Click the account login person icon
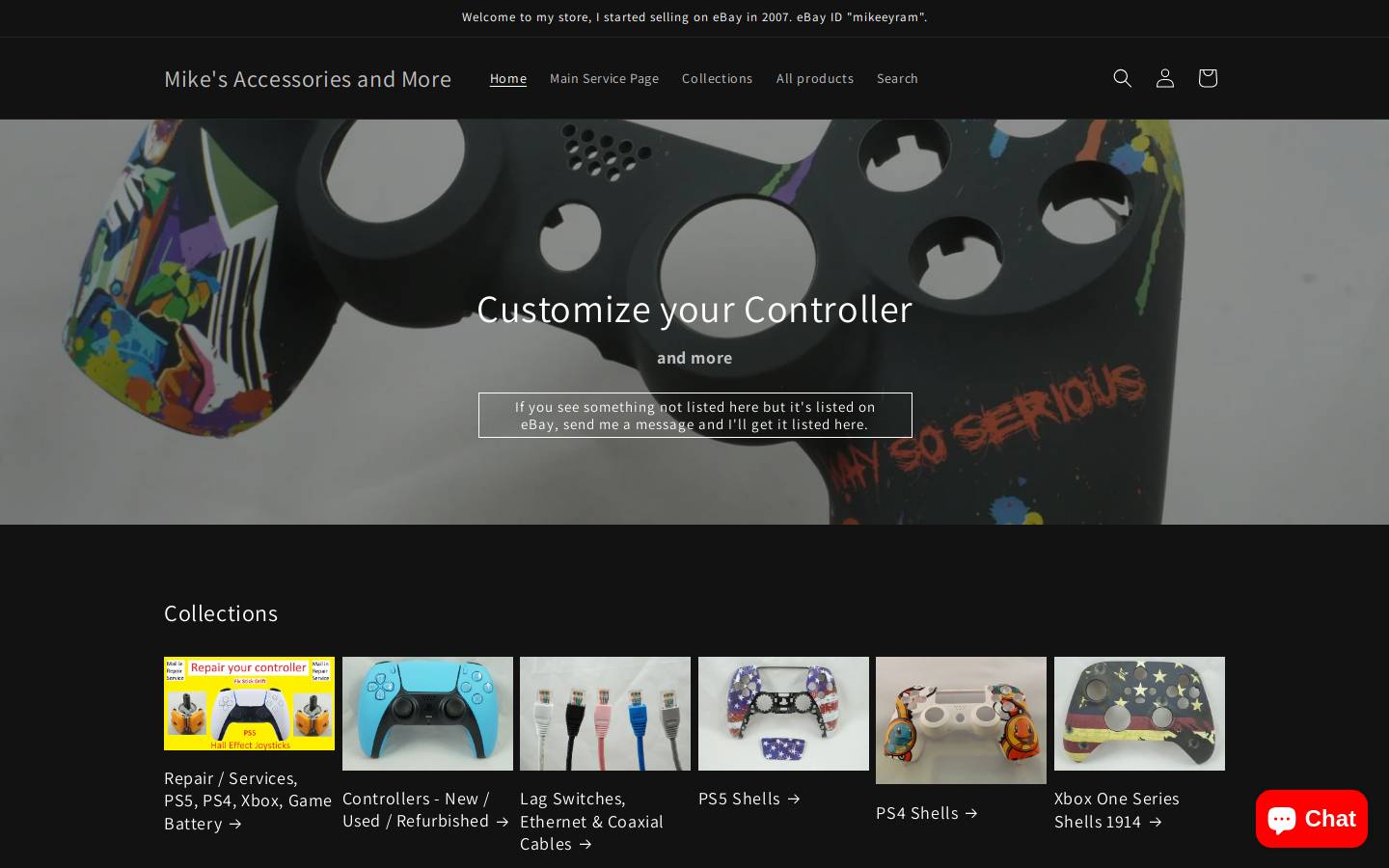Viewport: 1389px width, 868px height. tap(1164, 78)
